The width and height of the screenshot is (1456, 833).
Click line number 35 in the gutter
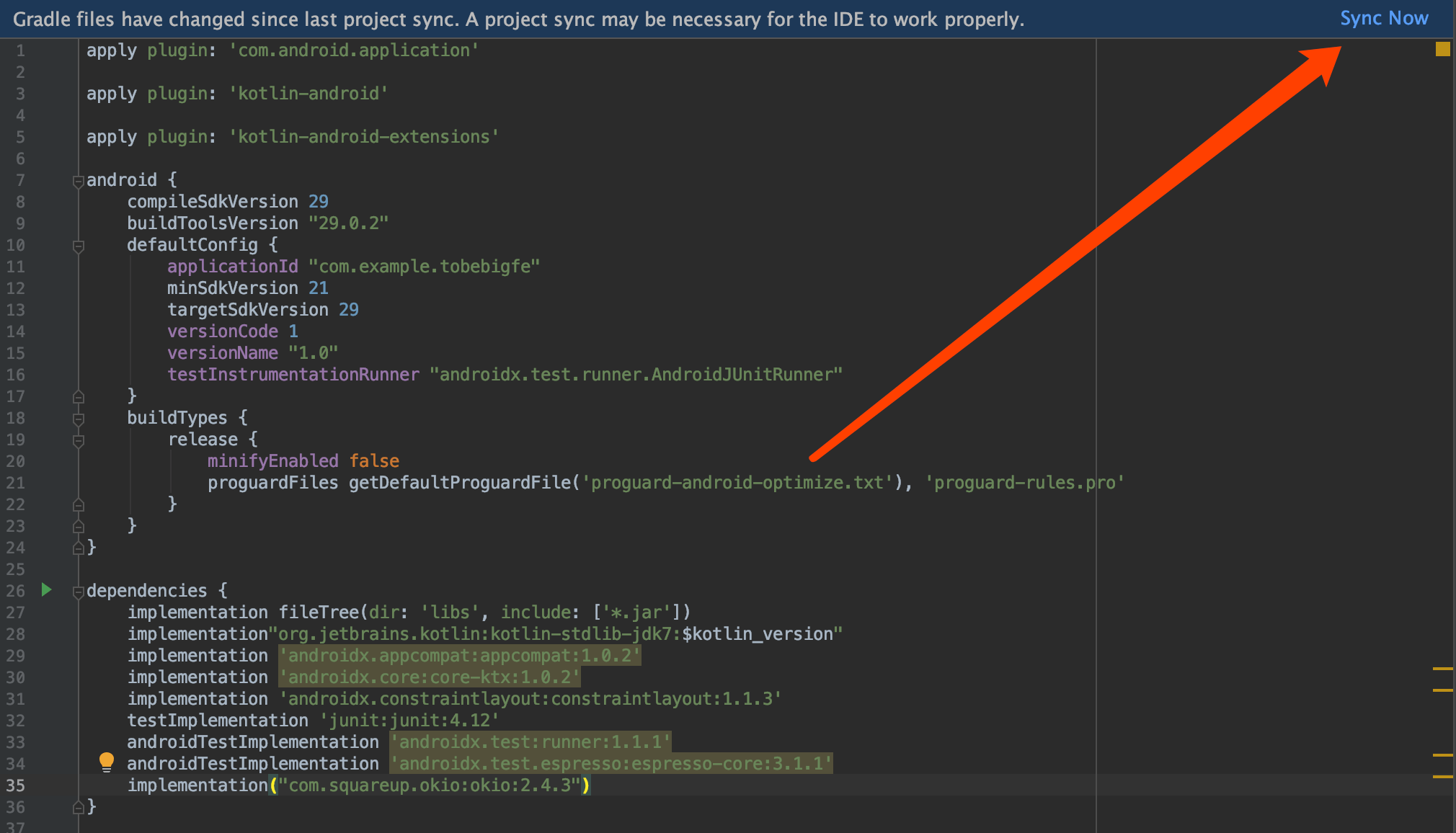16,785
